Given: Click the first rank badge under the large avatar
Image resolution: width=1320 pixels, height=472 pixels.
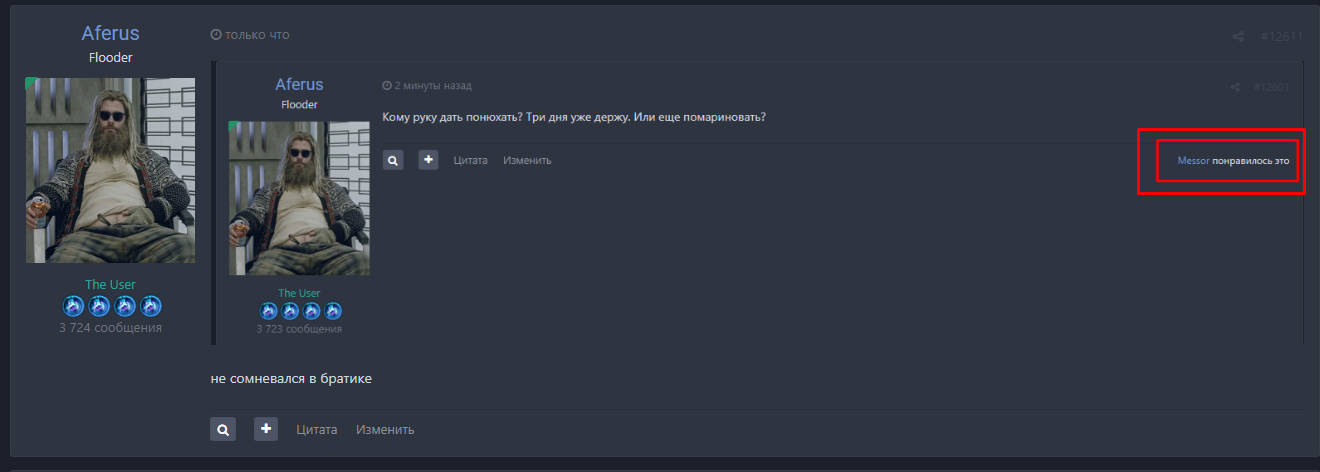Looking at the screenshot, I should click(74, 306).
